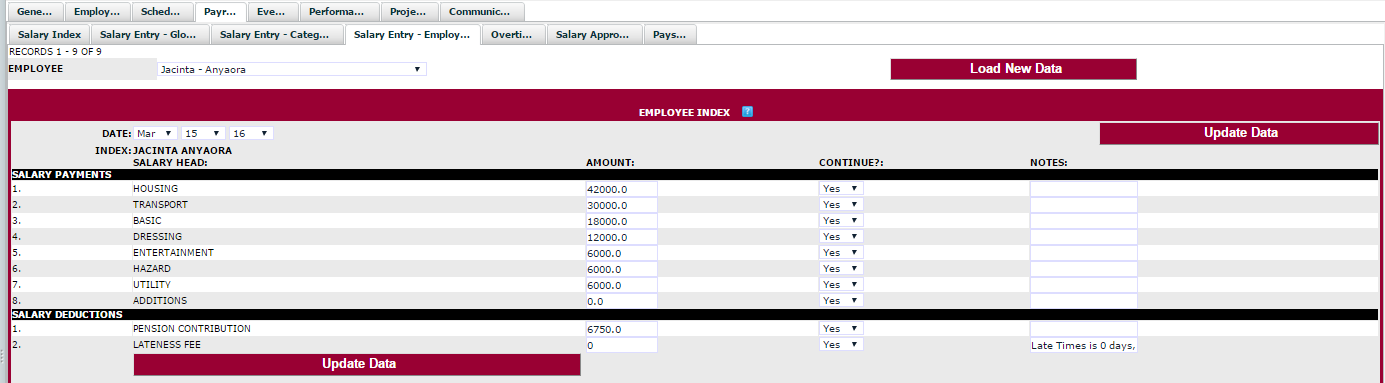Viewport: 1385px width, 383px height.
Task: Click the Notes field for Housing
Action: [x=1084, y=189]
